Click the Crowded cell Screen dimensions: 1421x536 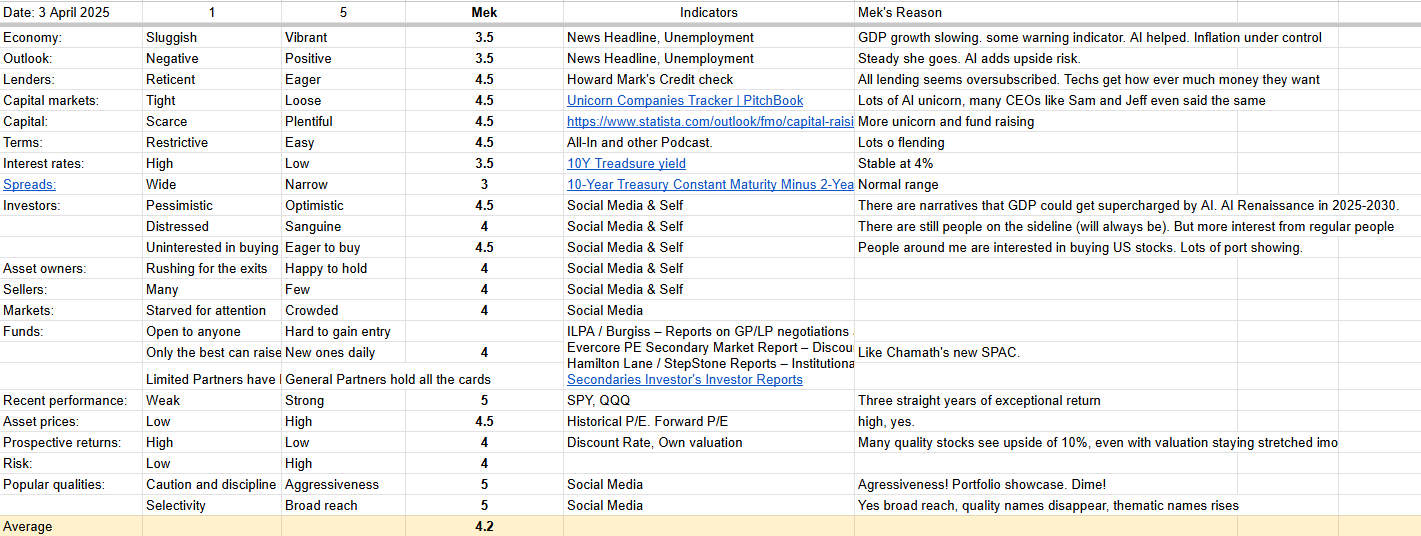tap(343, 310)
